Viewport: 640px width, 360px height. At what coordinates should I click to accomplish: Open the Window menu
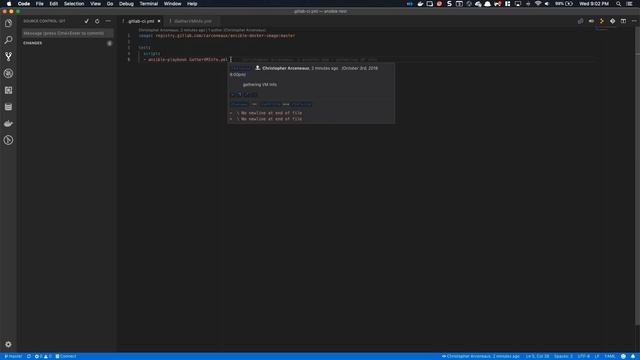tap(173, 4)
